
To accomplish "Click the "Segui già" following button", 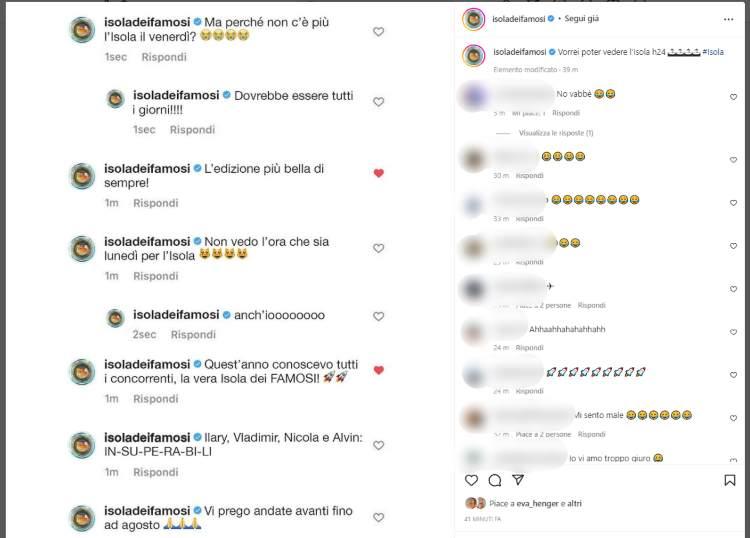I will point(582,19).
